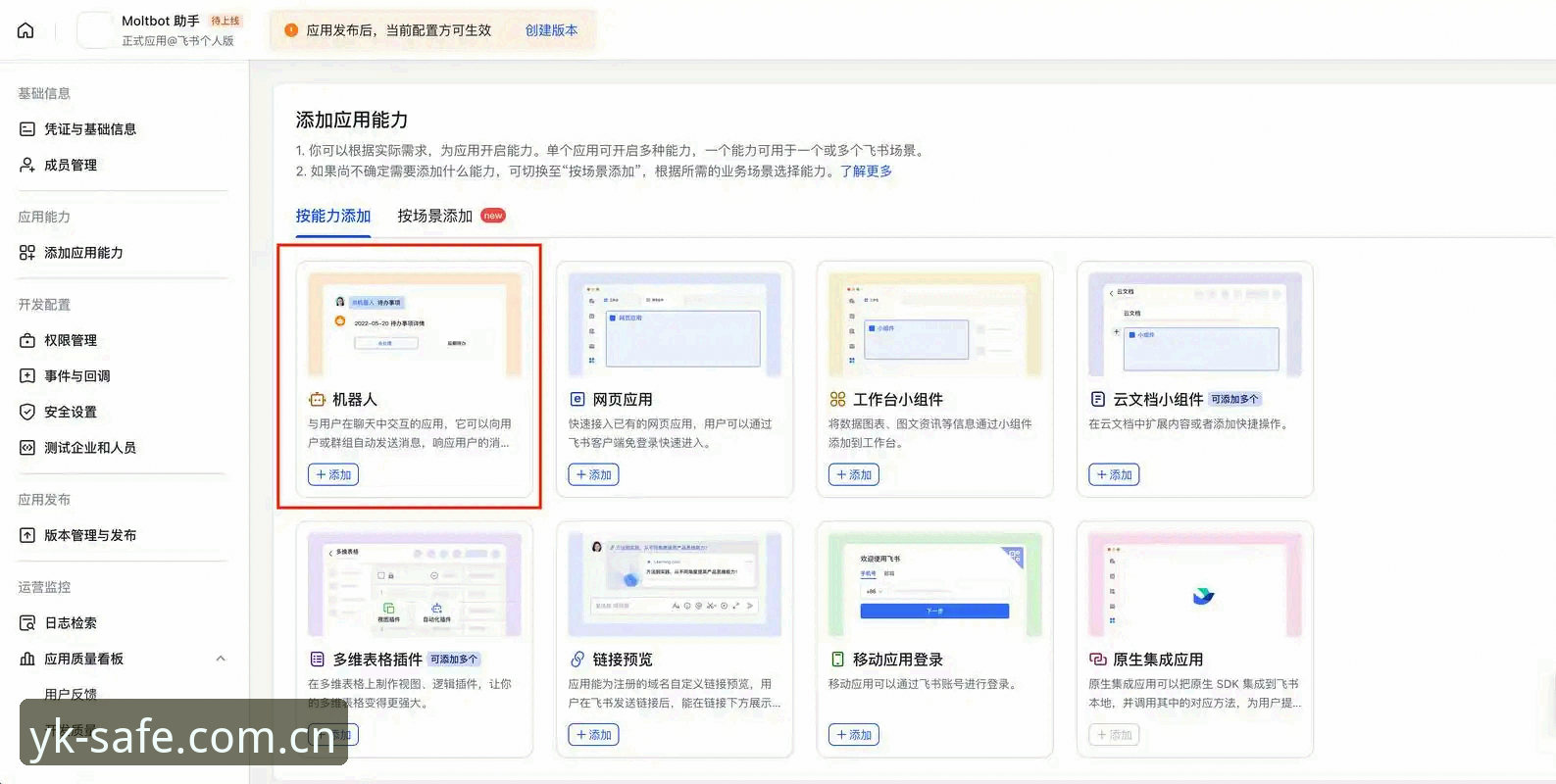Click 链接预览 card title
1556x784 pixels.
[x=622, y=660]
